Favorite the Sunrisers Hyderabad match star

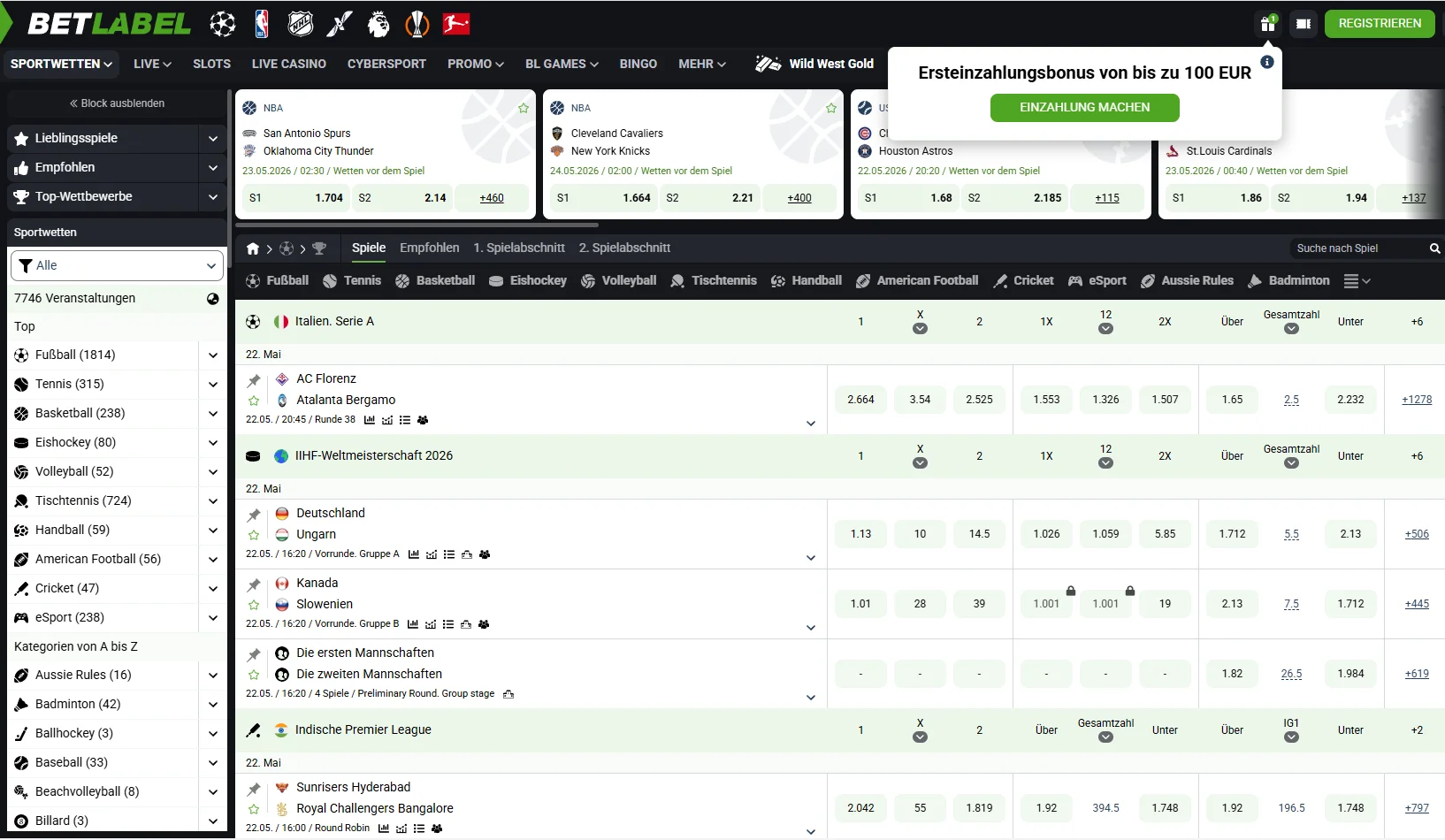[x=254, y=810]
